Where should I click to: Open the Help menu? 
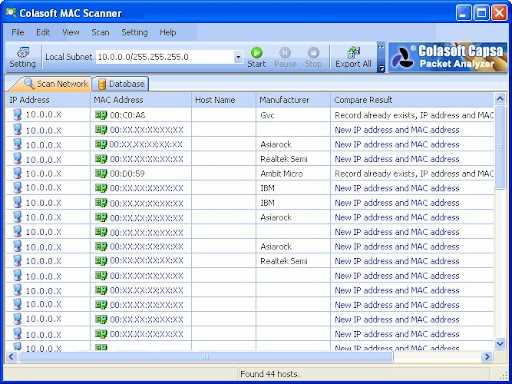pos(168,32)
